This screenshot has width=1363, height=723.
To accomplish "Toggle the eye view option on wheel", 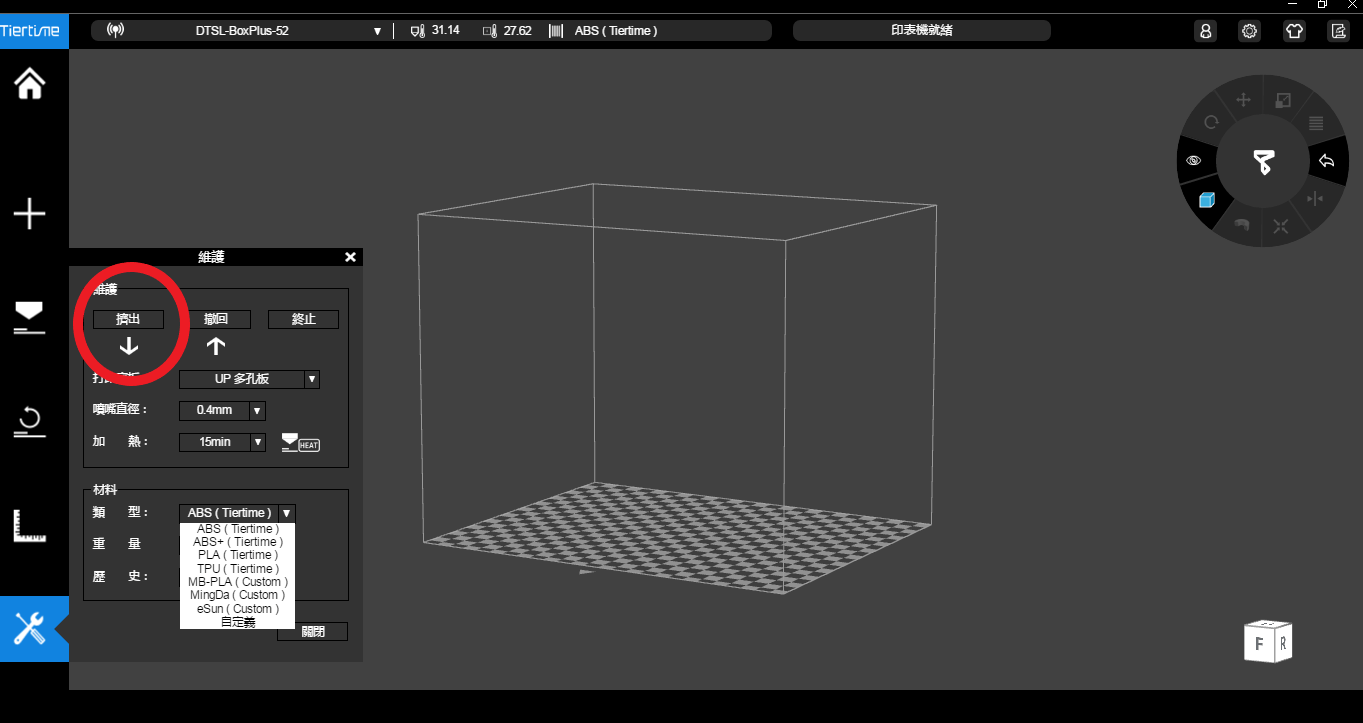I will (x=1193, y=160).
